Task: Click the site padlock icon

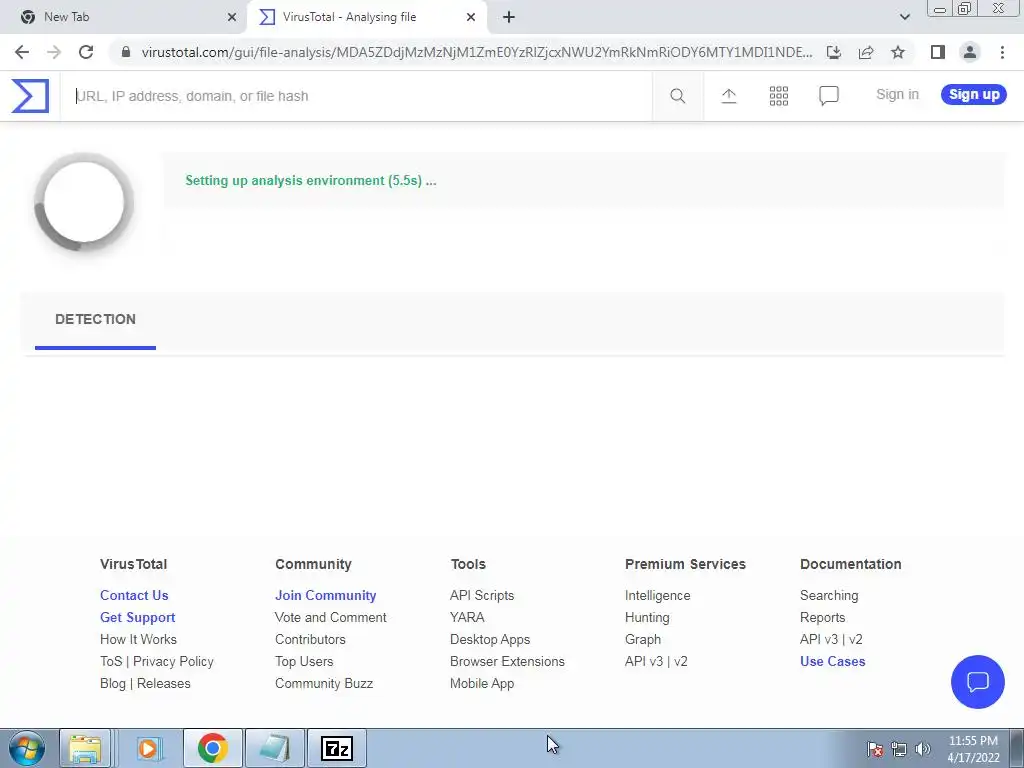Action: click(x=126, y=52)
